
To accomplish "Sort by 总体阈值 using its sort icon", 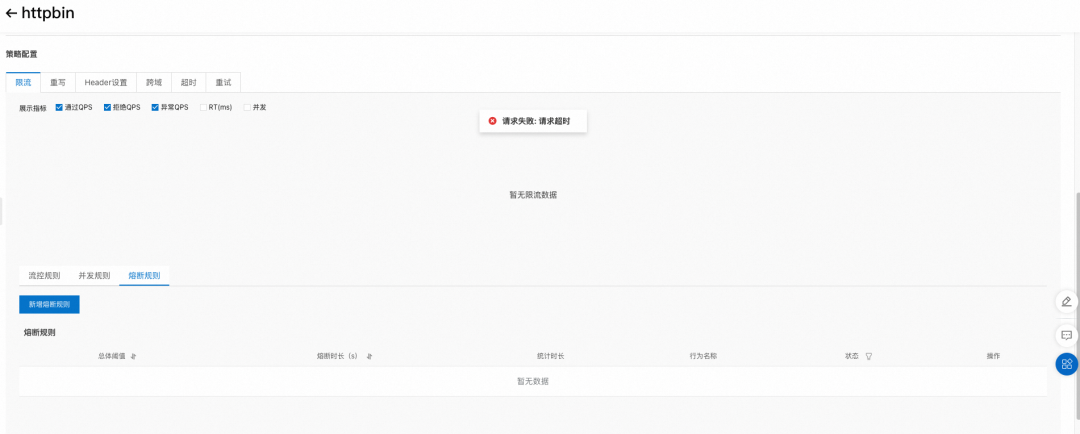I will 134,356.
